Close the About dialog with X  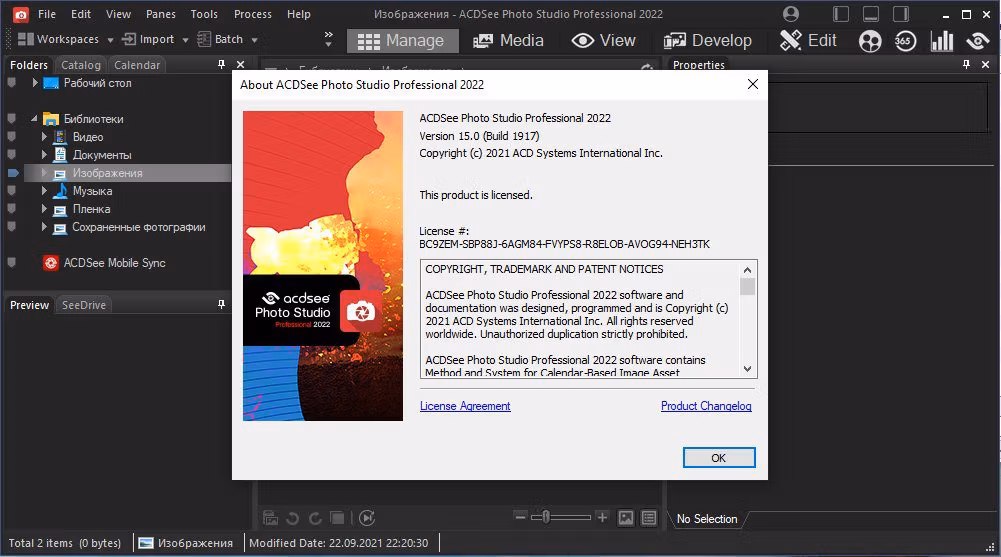(x=753, y=84)
